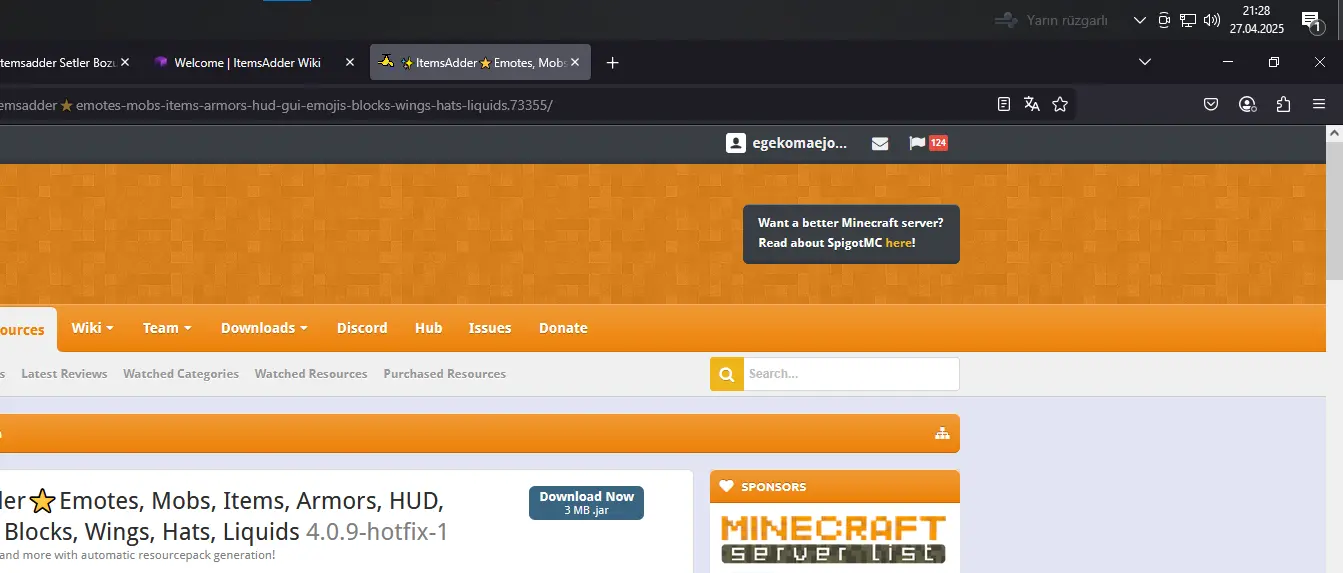Image resolution: width=1343 pixels, height=573 pixels.
Task: Open the browser hamburger menu
Action: (1320, 104)
